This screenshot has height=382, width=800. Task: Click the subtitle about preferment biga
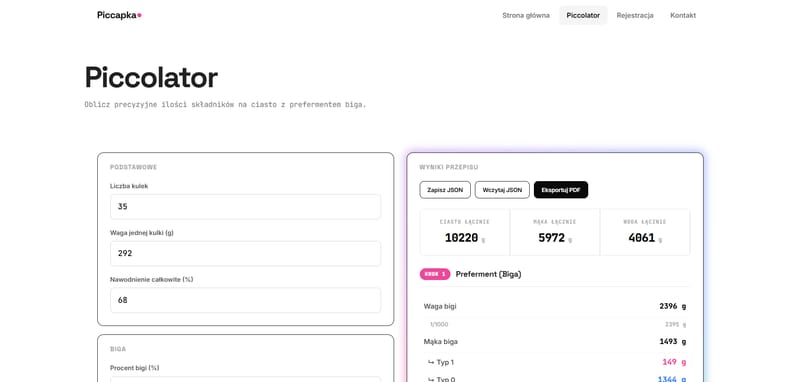point(225,105)
